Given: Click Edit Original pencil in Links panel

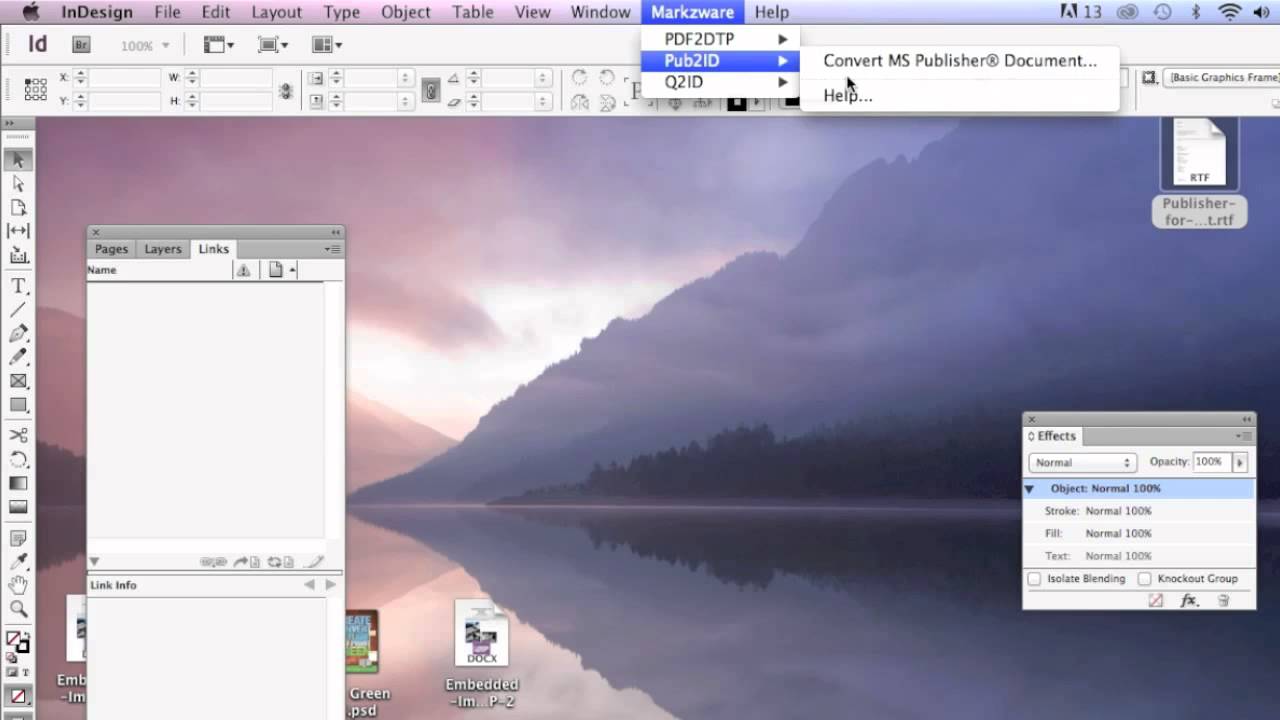Looking at the screenshot, I should click(313, 562).
